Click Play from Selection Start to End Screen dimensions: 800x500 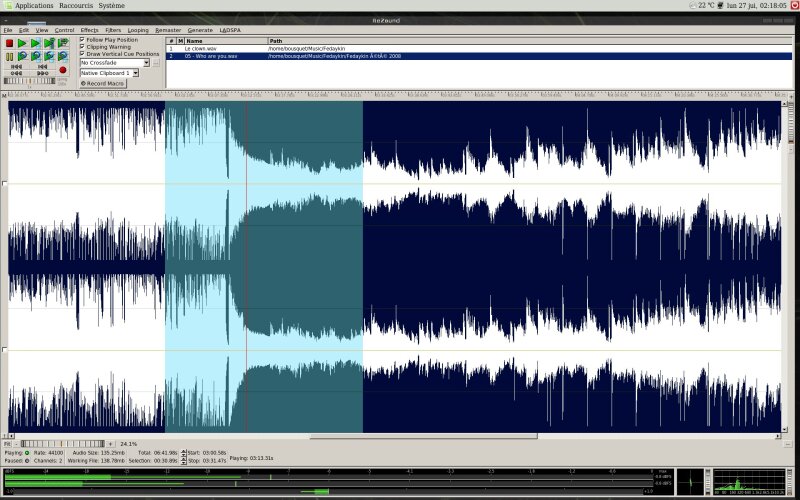[49, 43]
